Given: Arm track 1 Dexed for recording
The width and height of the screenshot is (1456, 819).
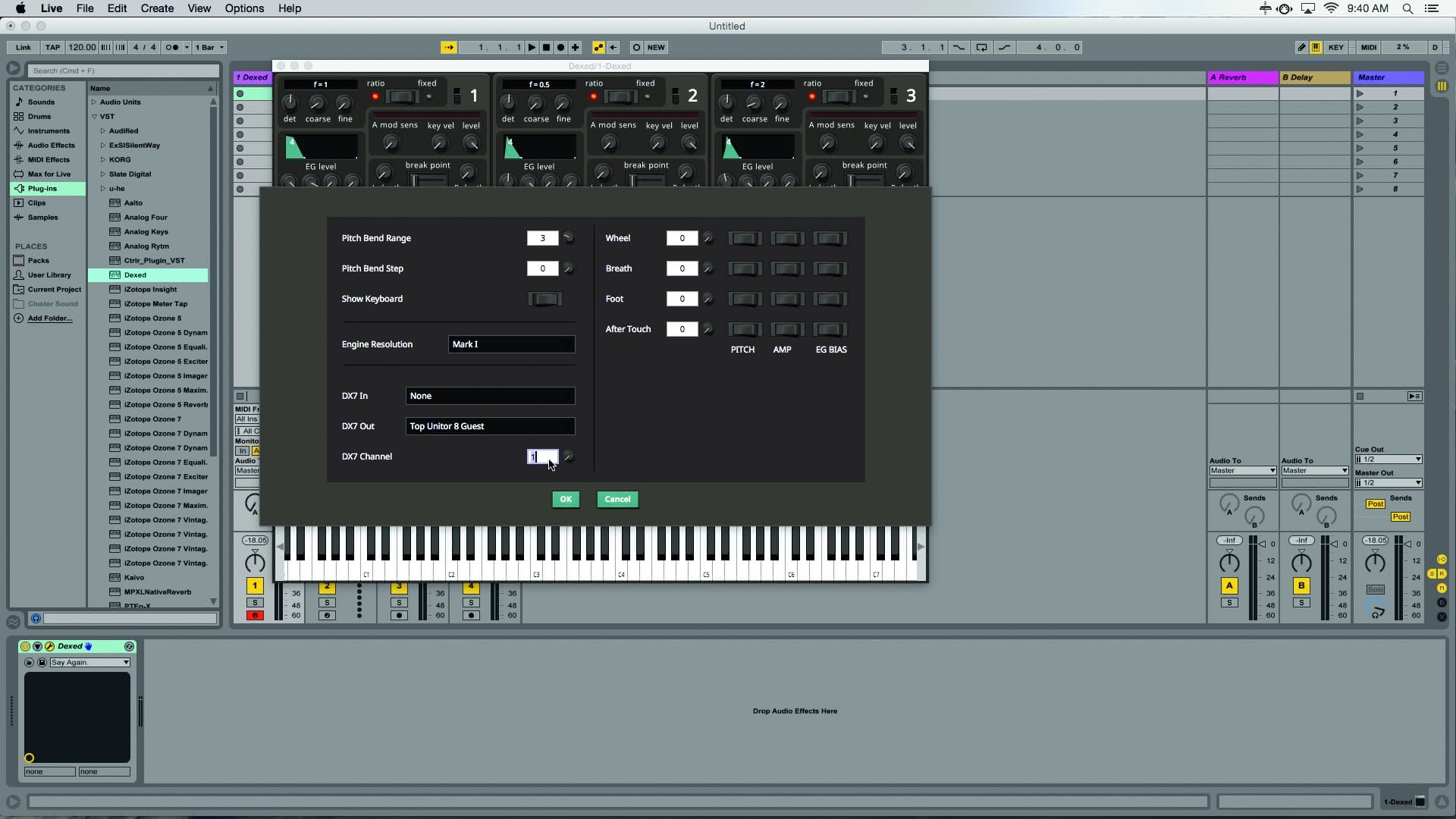Looking at the screenshot, I should [x=255, y=615].
